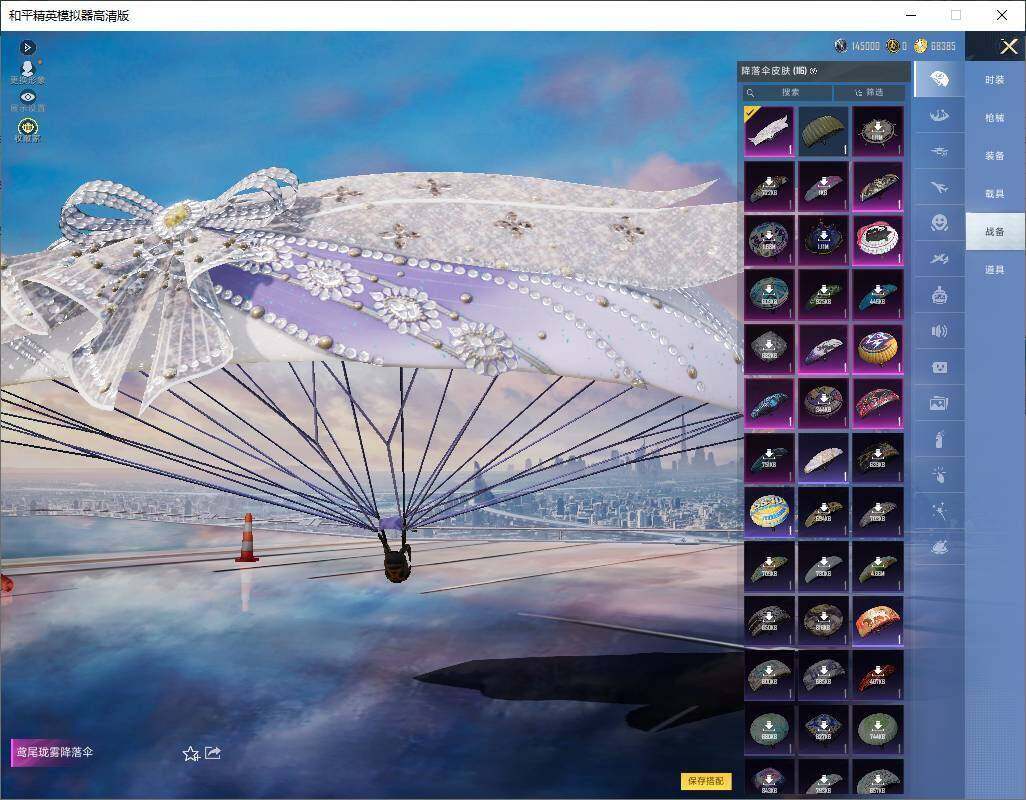Screen dimensions: 1026x800
Task: Switch to the 枪械 firearms tab
Action: pyautogui.click(x=995, y=118)
